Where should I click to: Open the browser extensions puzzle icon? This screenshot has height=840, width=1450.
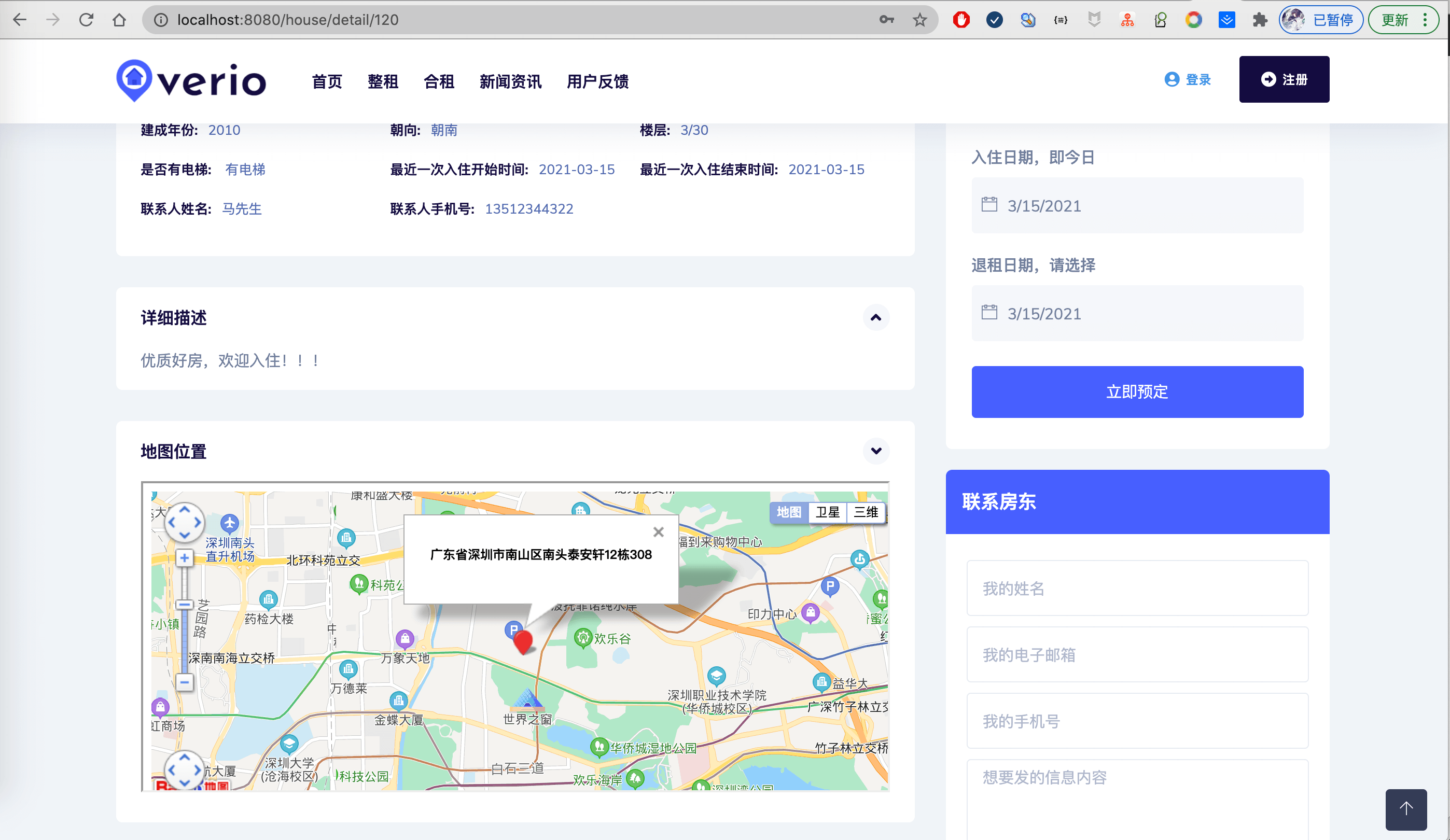(x=1260, y=20)
